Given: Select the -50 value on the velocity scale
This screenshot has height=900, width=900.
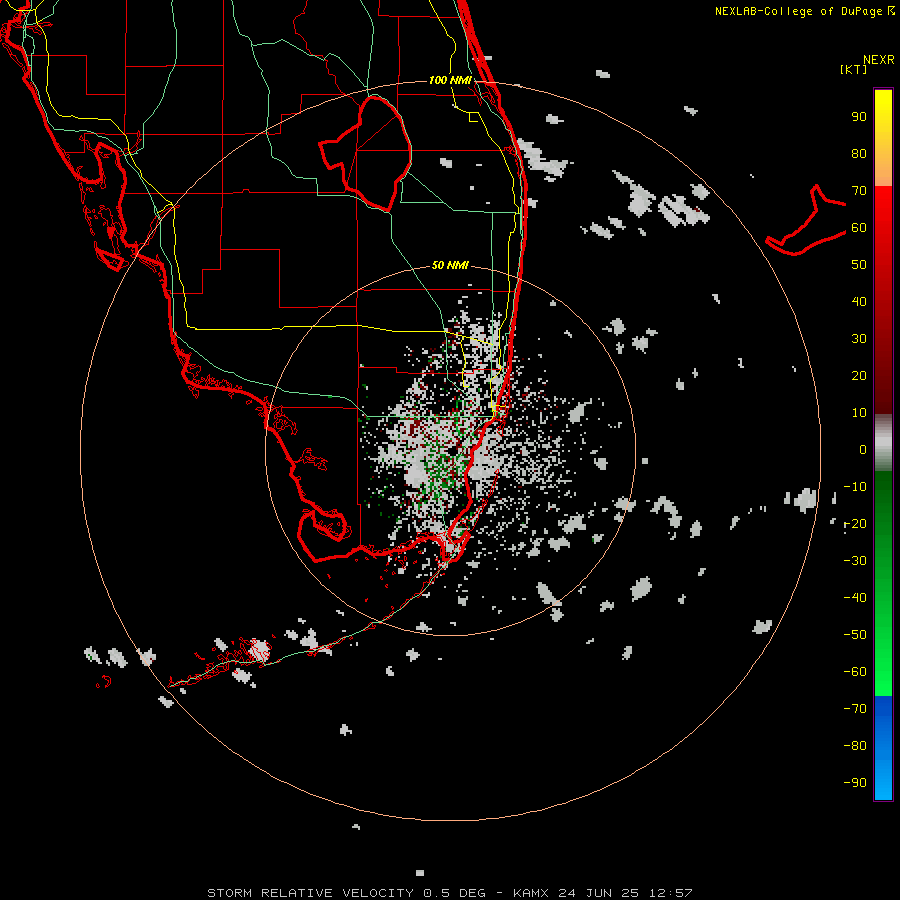Looking at the screenshot, I should pyautogui.click(x=855, y=635).
